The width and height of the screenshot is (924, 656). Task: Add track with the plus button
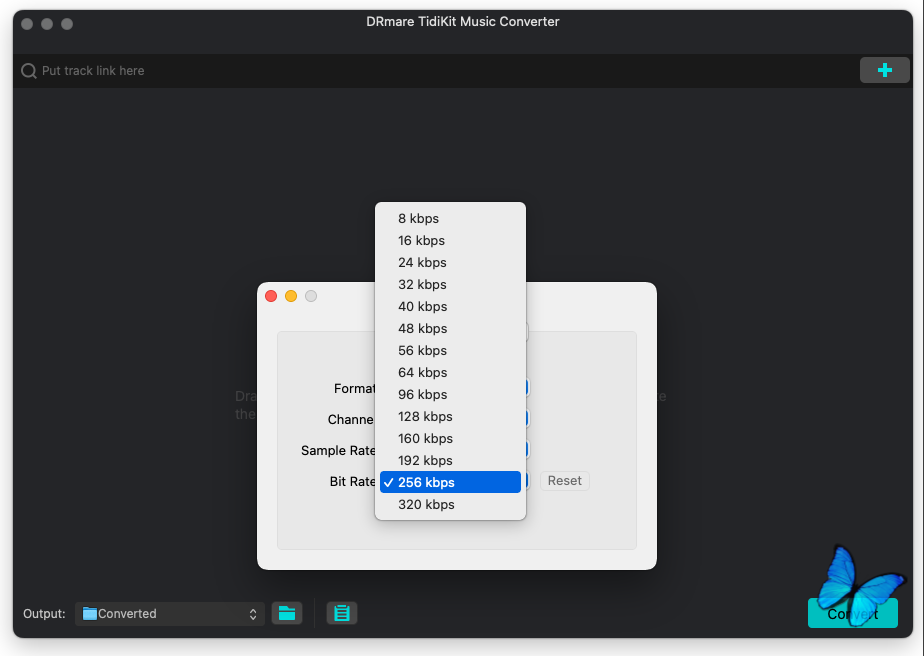[884, 70]
